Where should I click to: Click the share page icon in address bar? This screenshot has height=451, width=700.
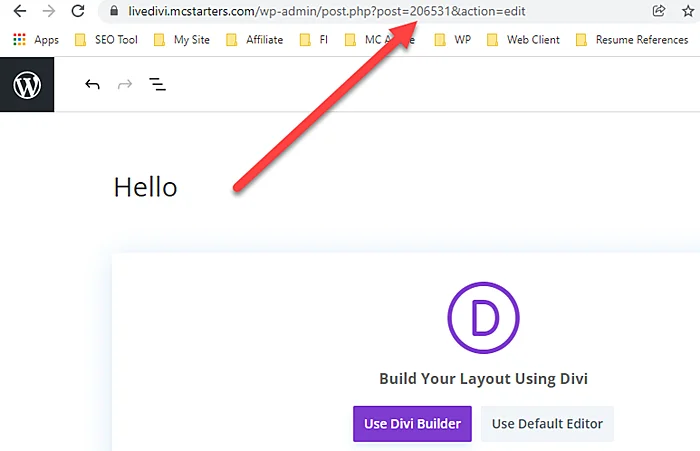point(658,11)
